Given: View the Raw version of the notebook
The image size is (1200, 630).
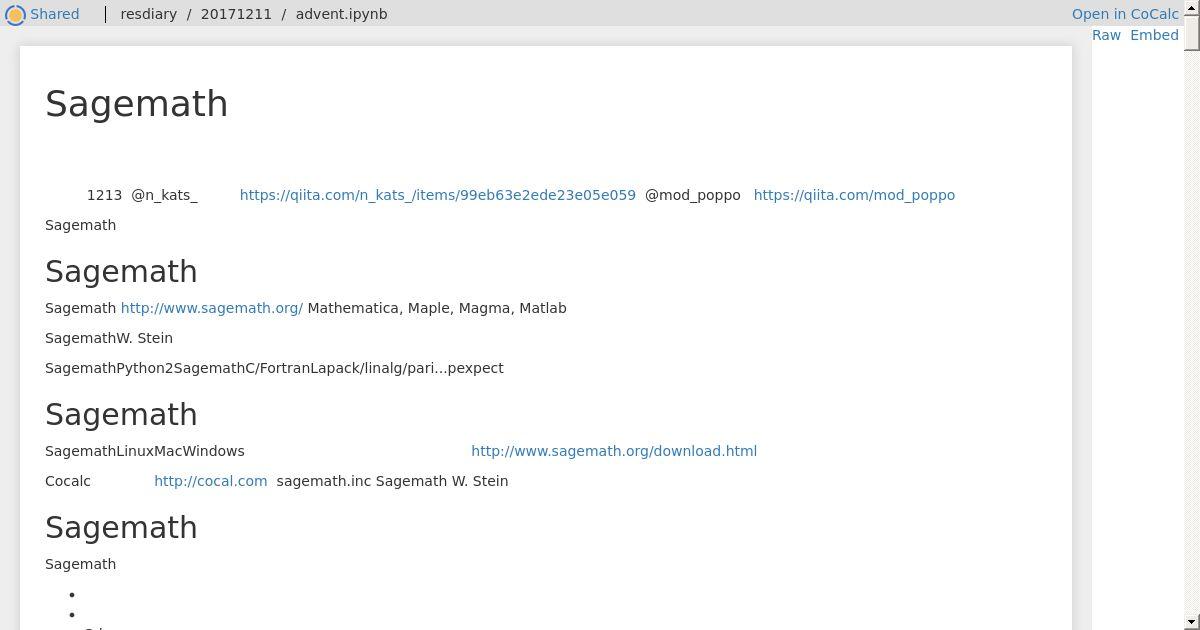Looking at the screenshot, I should 1106,35.
